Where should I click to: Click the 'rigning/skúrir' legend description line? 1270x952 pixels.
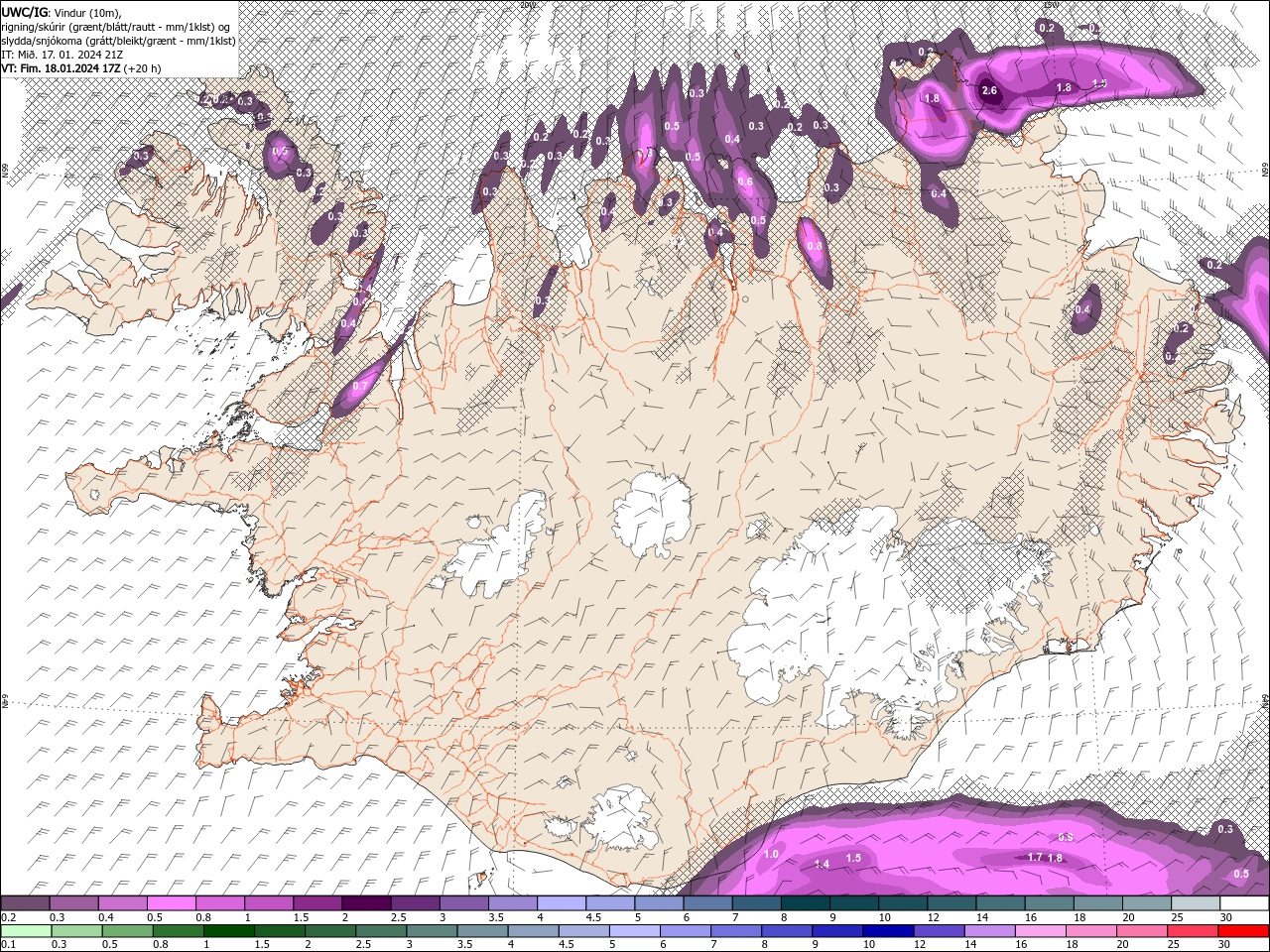tap(116, 26)
